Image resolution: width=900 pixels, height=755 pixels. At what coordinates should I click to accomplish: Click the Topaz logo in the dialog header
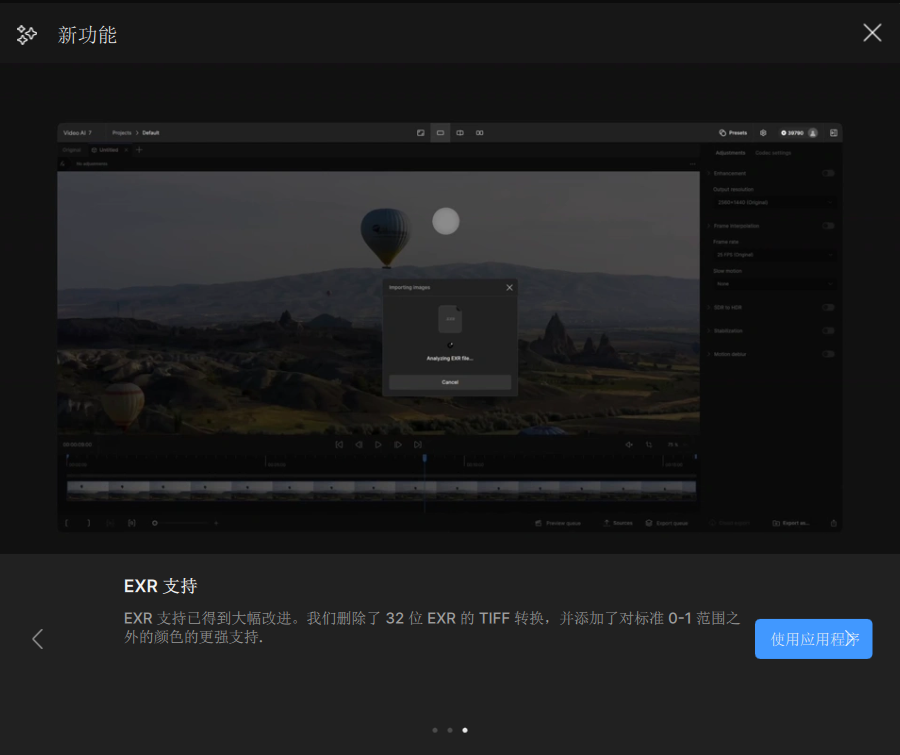(x=26, y=33)
